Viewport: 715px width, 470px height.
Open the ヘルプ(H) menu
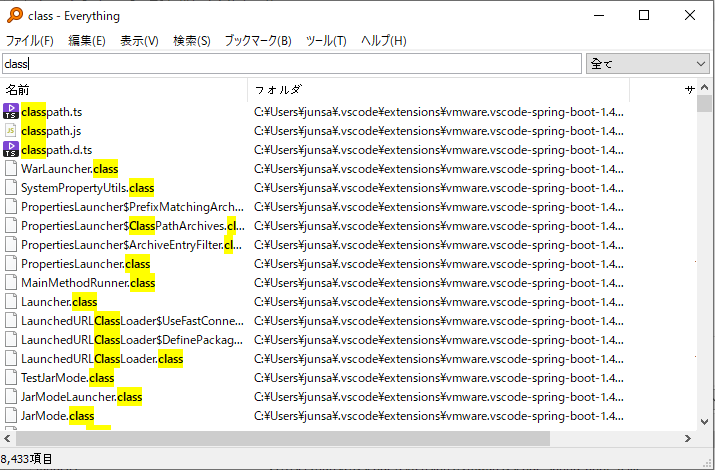click(x=383, y=41)
